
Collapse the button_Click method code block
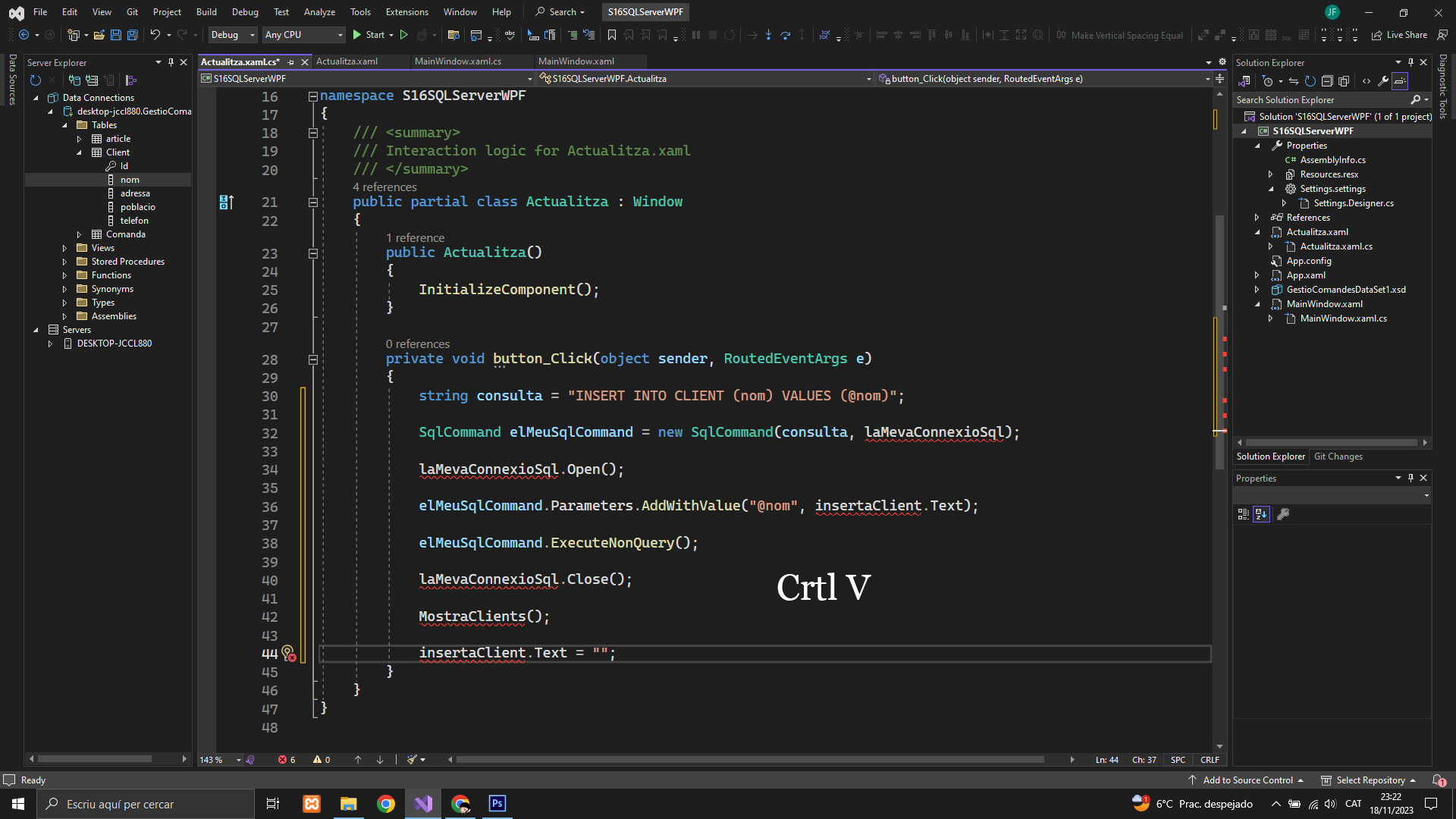[312, 359]
